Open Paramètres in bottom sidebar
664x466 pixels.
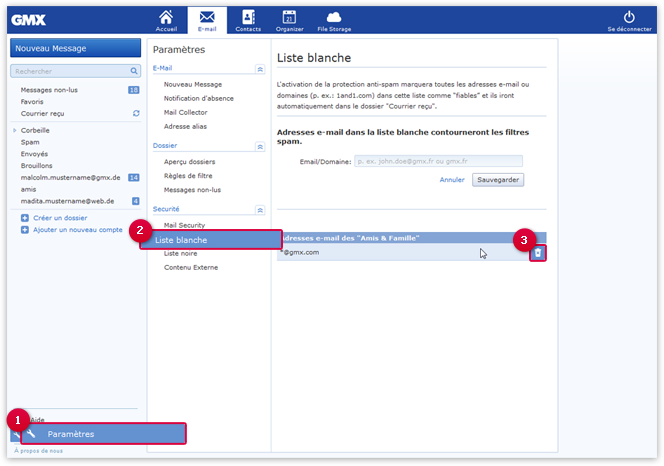(x=103, y=434)
